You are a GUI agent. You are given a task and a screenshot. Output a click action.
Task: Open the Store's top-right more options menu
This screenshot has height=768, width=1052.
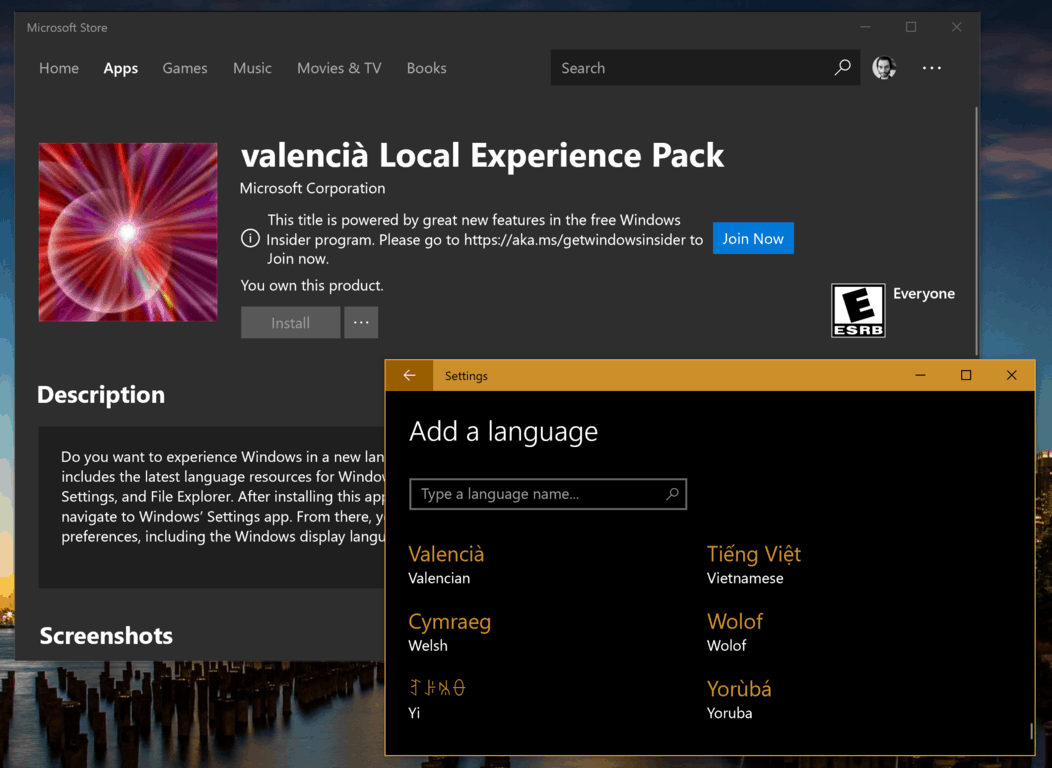pos(931,68)
